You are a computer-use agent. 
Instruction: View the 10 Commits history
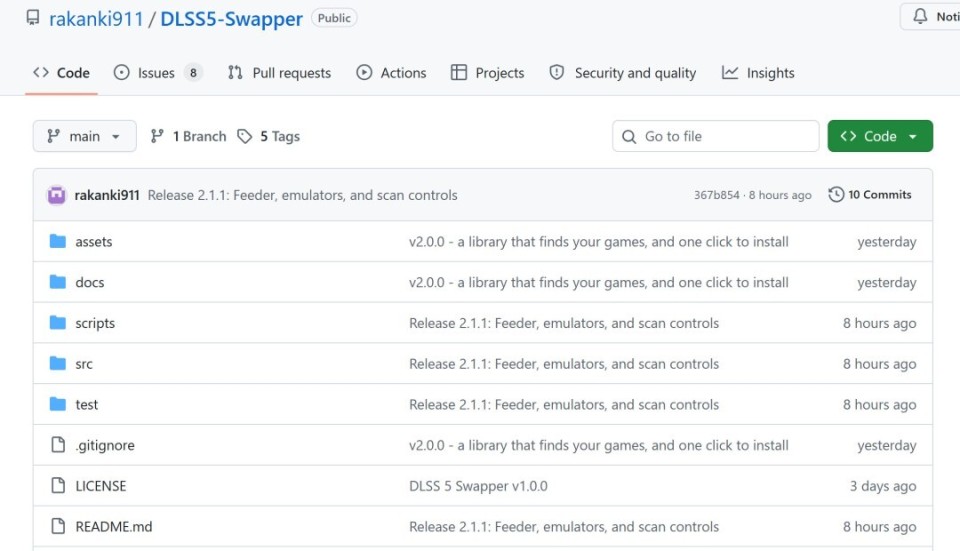tap(870, 195)
